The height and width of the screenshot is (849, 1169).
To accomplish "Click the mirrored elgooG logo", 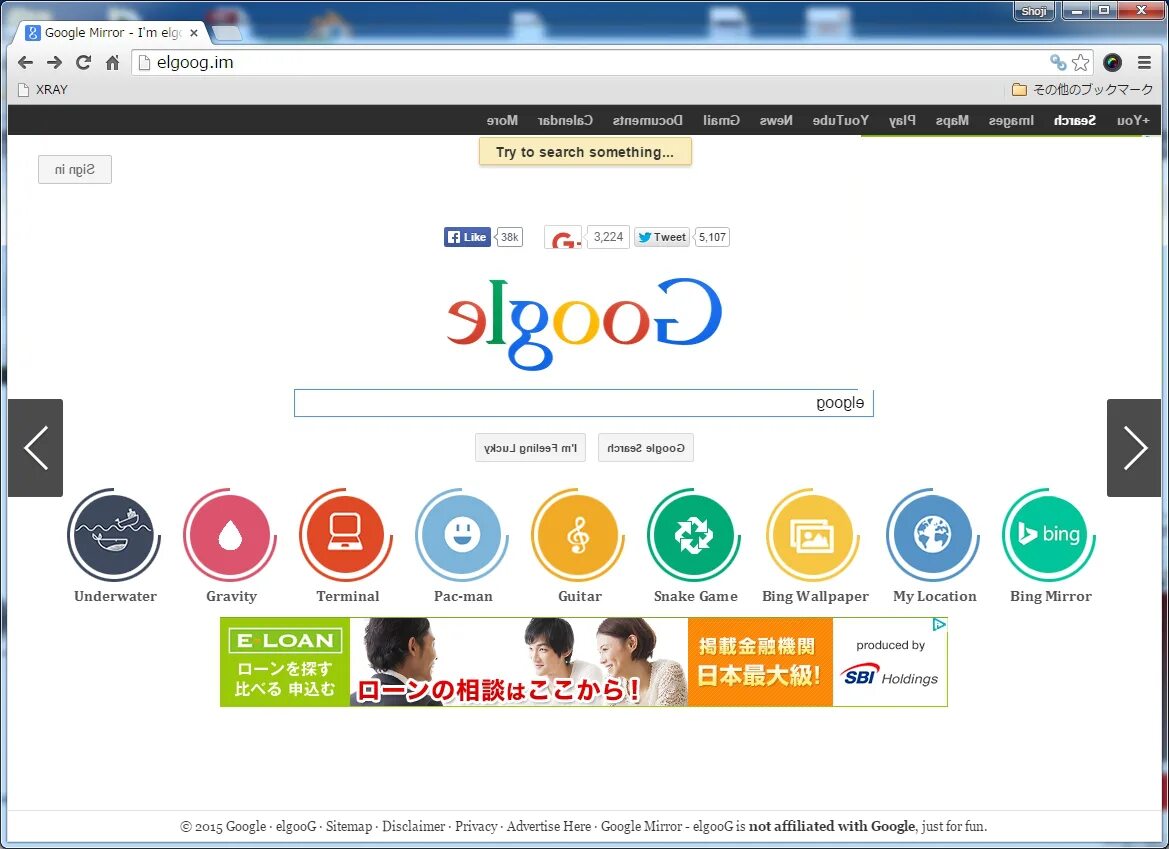I will (584, 323).
